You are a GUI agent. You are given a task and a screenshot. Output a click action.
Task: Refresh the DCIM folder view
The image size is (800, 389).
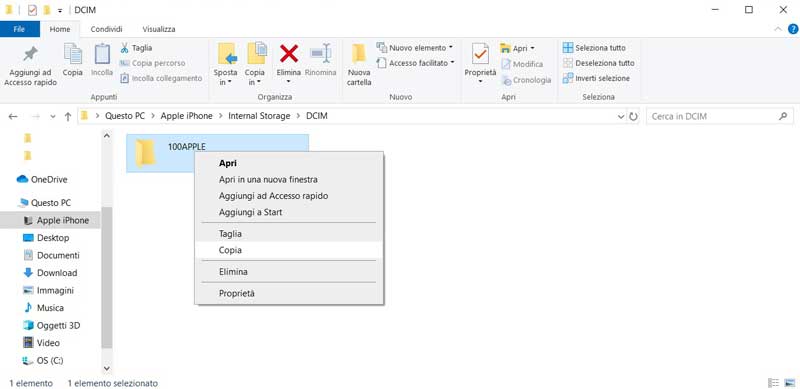click(633, 116)
